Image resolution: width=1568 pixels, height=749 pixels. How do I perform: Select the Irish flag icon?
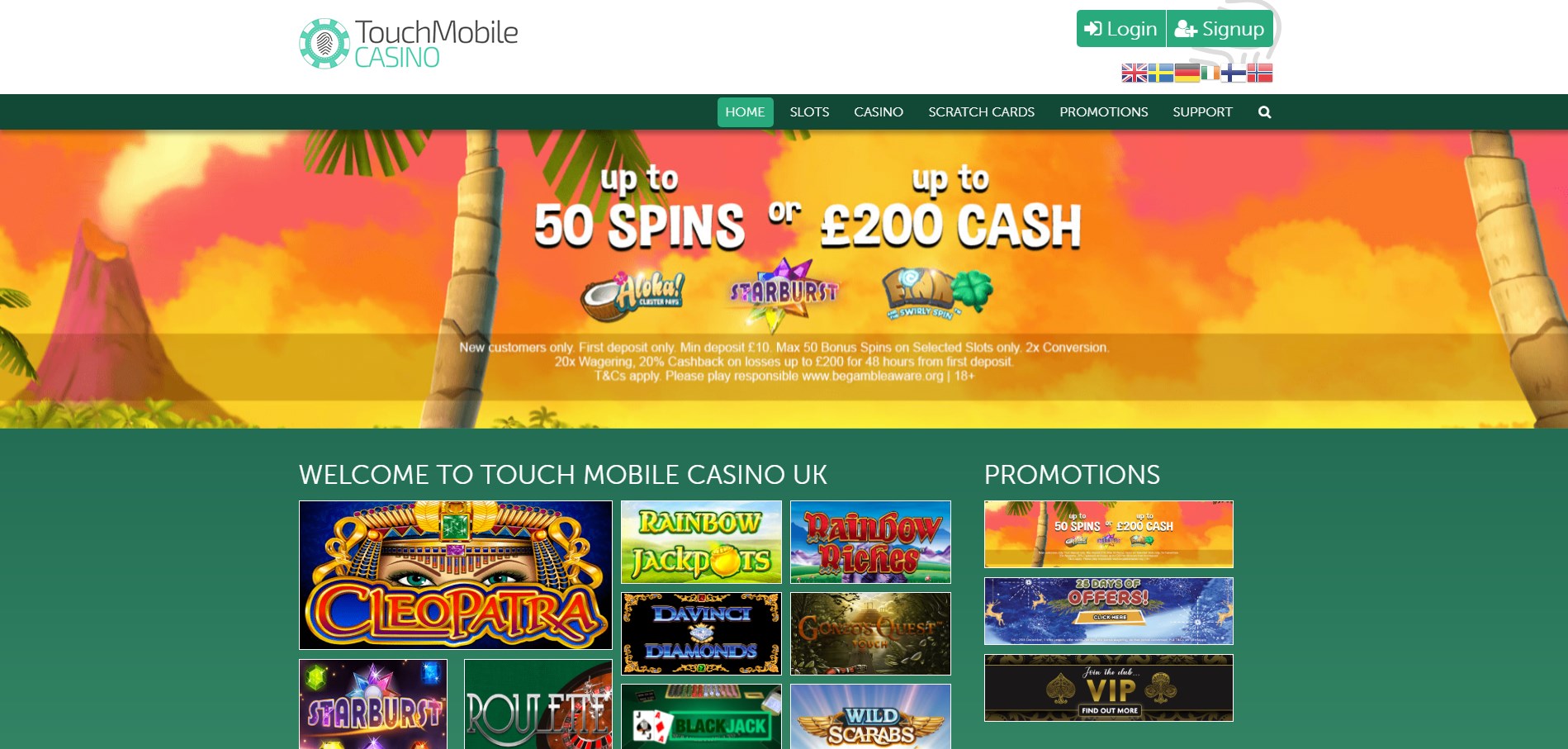click(x=1210, y=73)
